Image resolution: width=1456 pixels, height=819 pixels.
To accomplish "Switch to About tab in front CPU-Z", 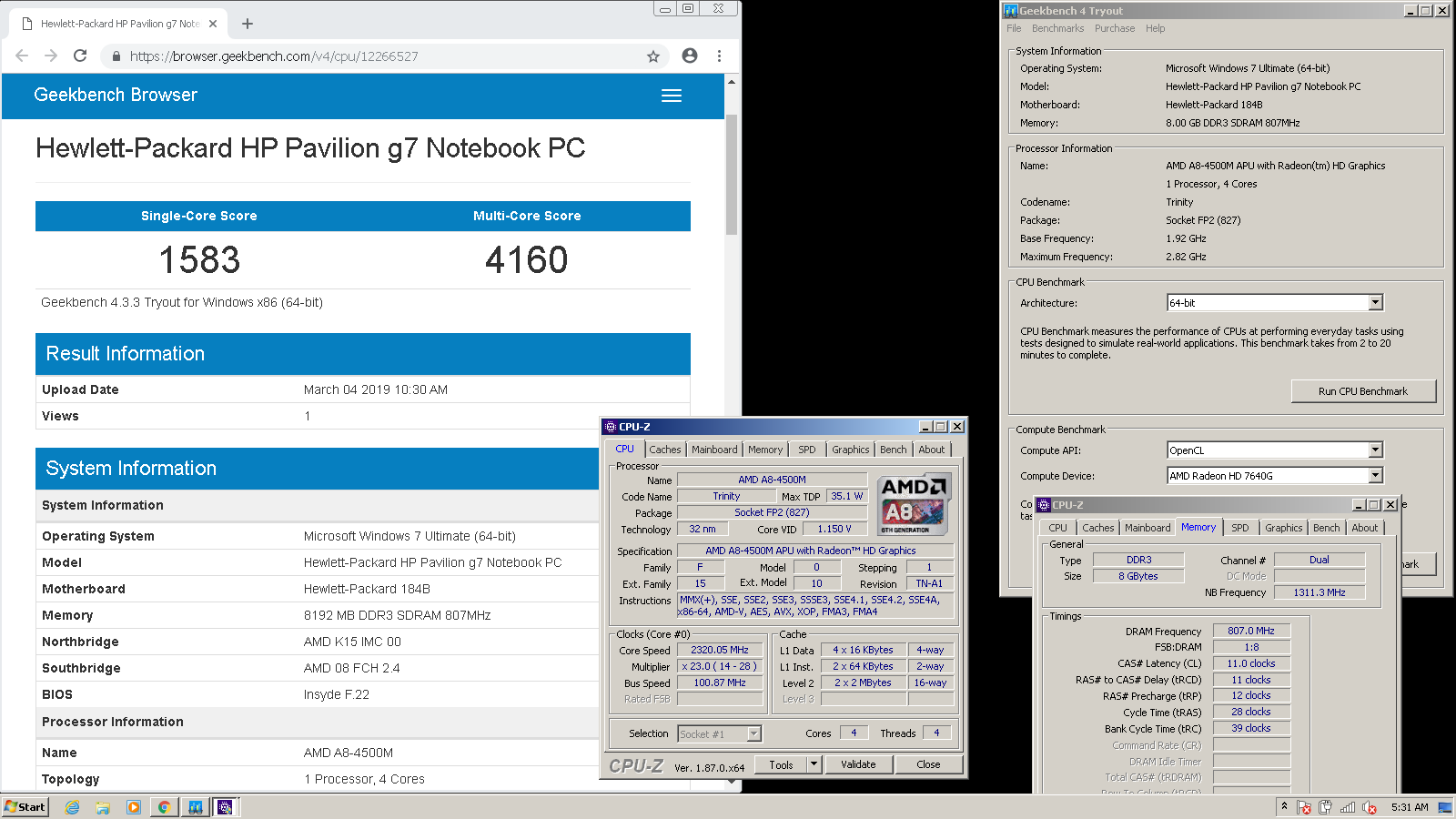I will 932,450.
